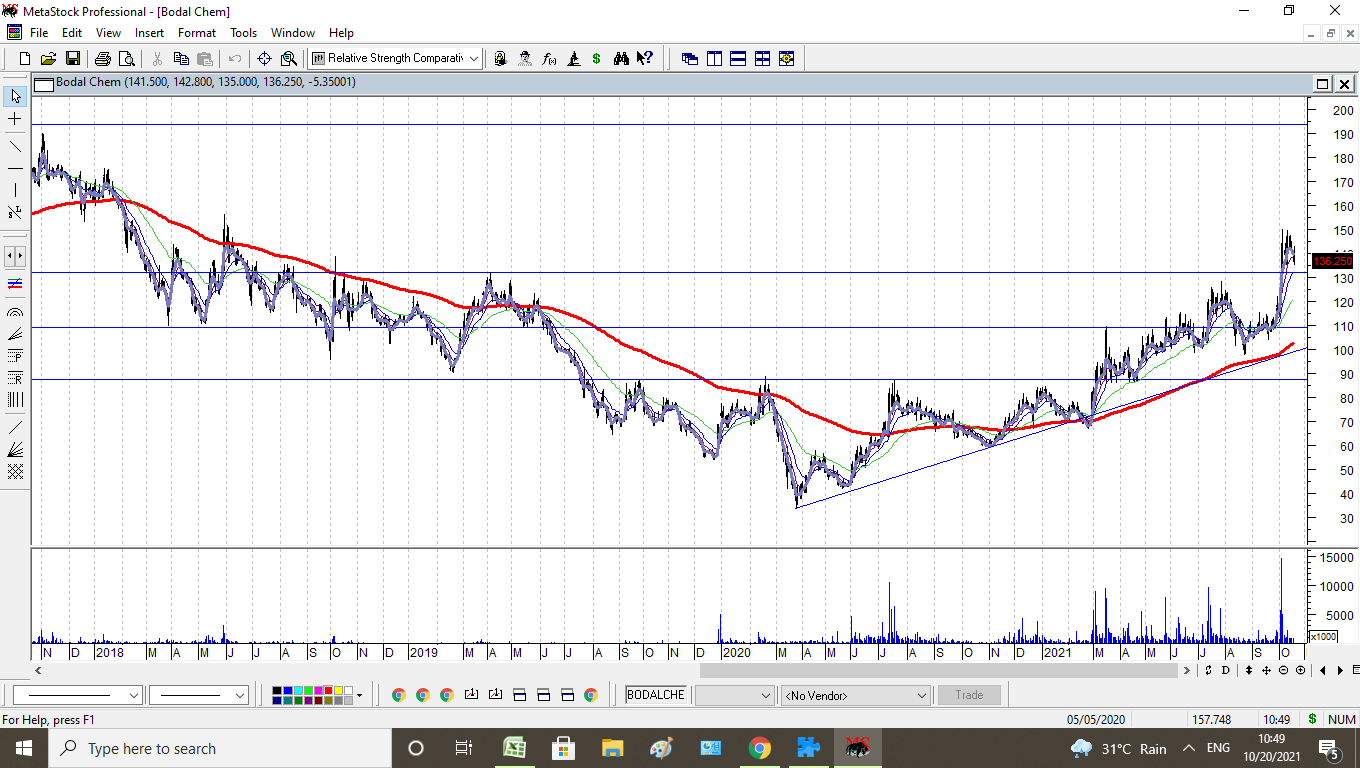
Task: Click the binoculars Explorer icon
Action: coord(621,59)
